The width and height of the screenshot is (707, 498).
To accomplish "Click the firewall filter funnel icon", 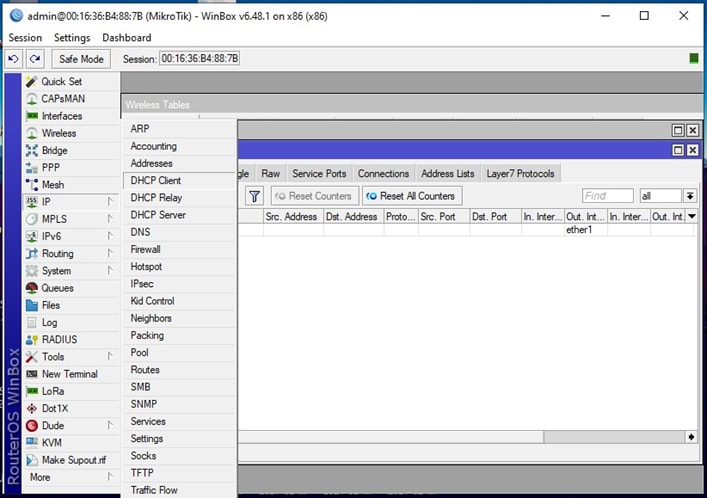I will (254, 196).
